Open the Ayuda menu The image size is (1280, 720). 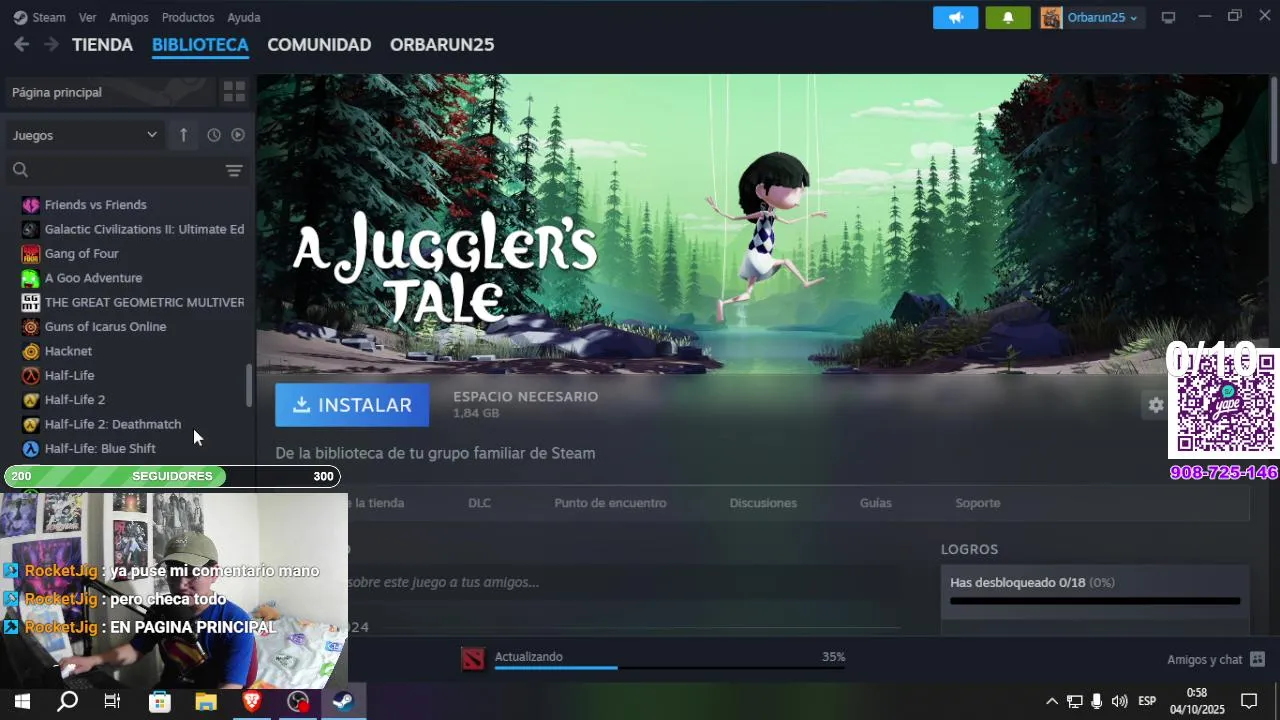pos(244,17)
